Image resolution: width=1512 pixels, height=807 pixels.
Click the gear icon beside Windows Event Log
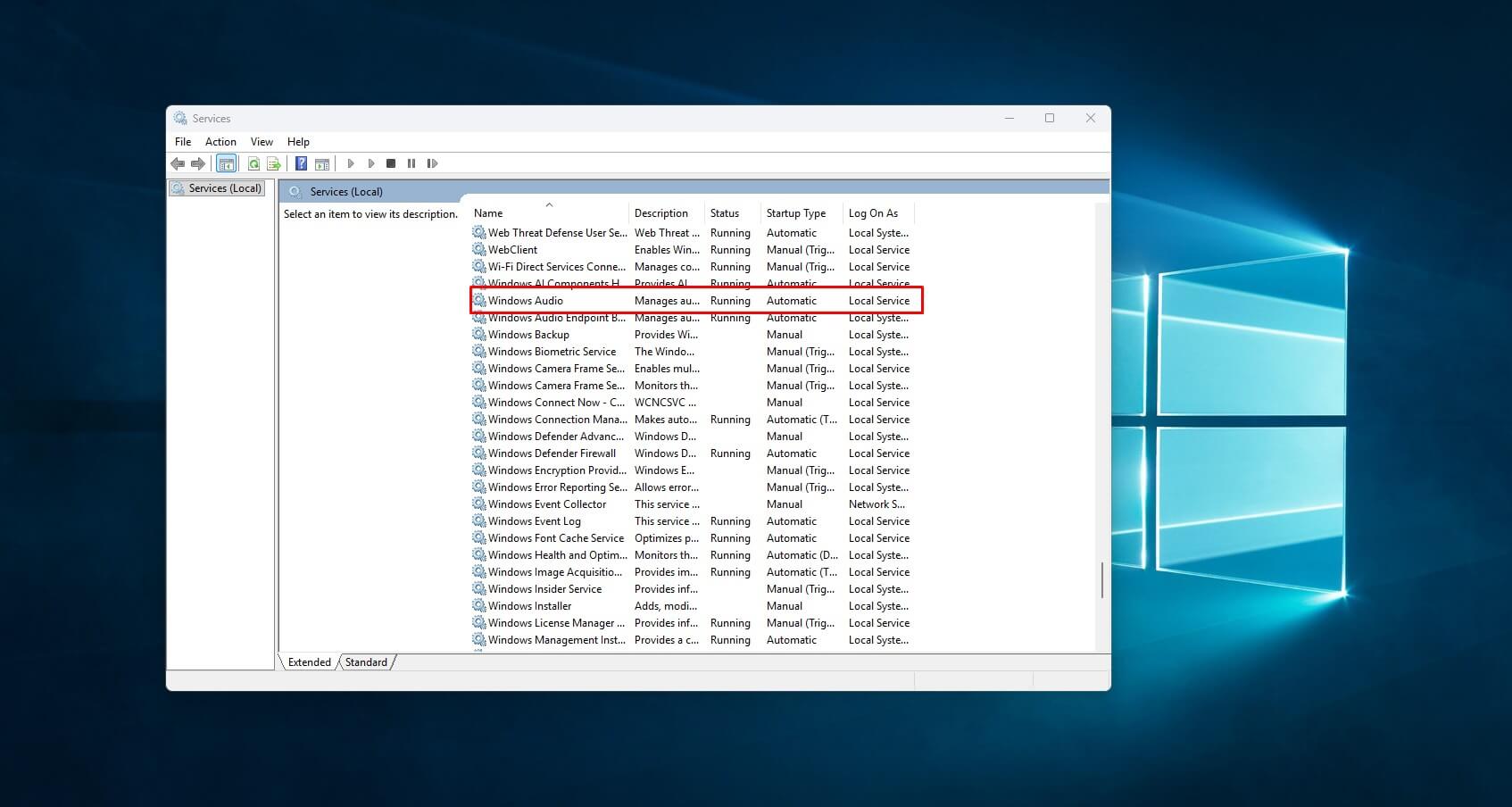click(479, 520)
